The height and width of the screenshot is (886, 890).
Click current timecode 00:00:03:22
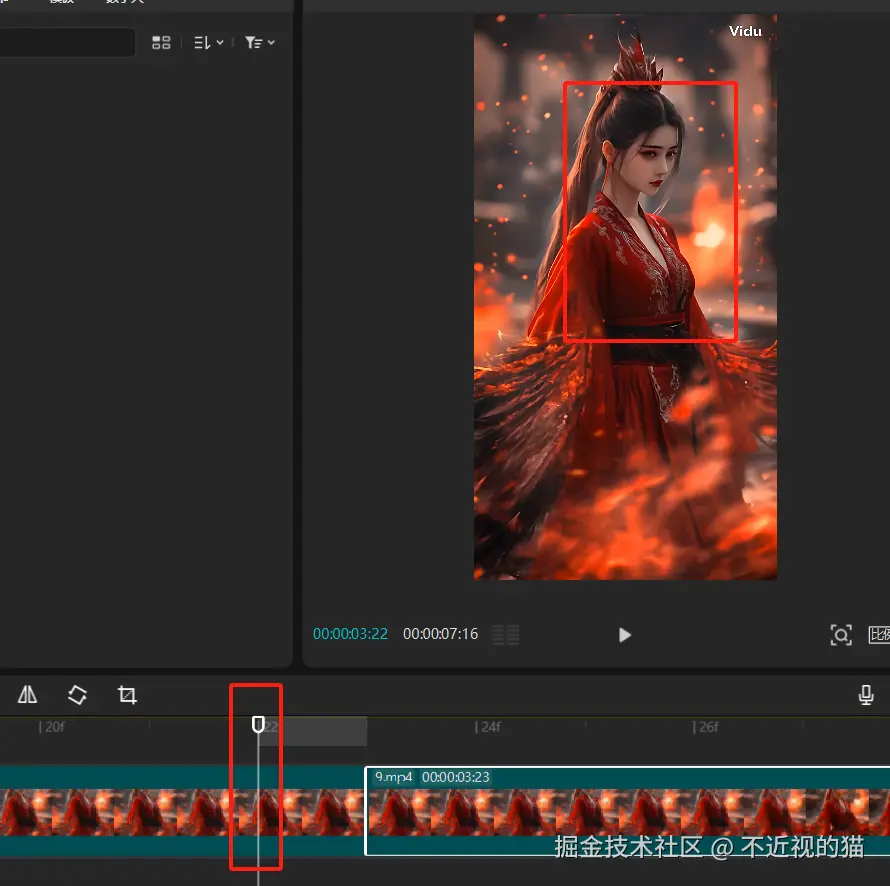350,634
